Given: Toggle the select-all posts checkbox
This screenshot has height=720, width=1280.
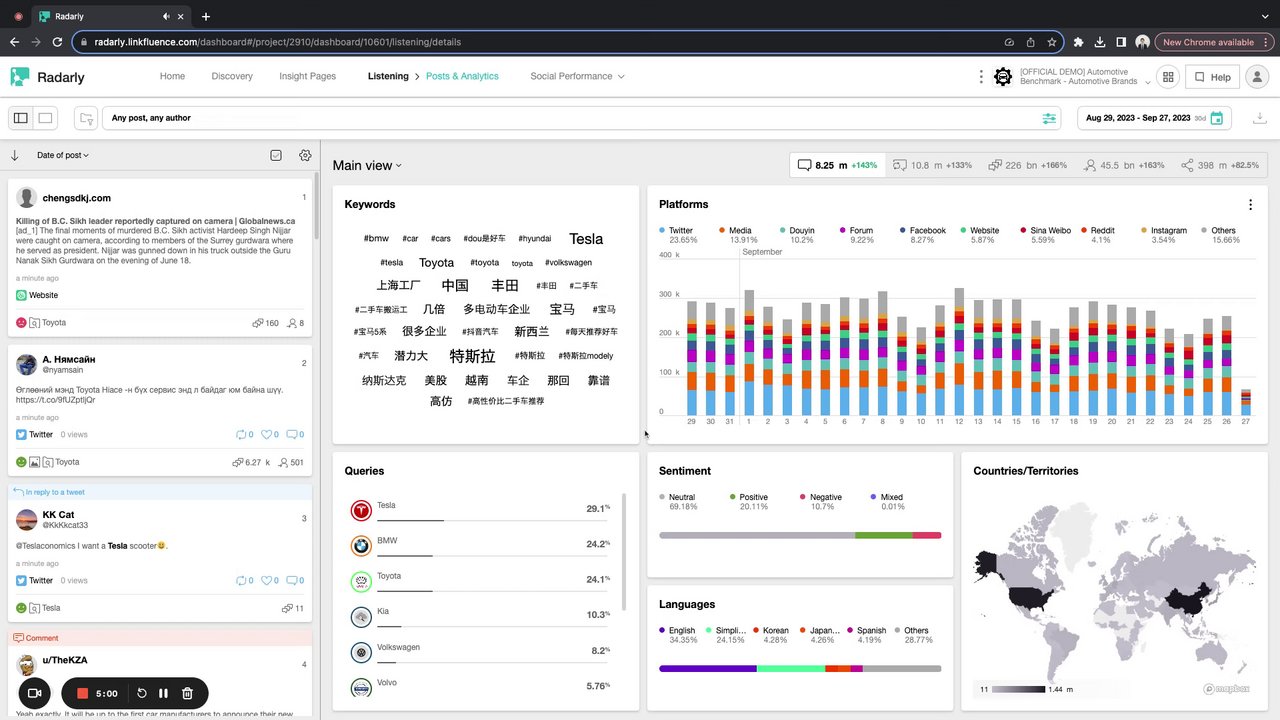Looking at the screenshot, I should pos(277,155).
